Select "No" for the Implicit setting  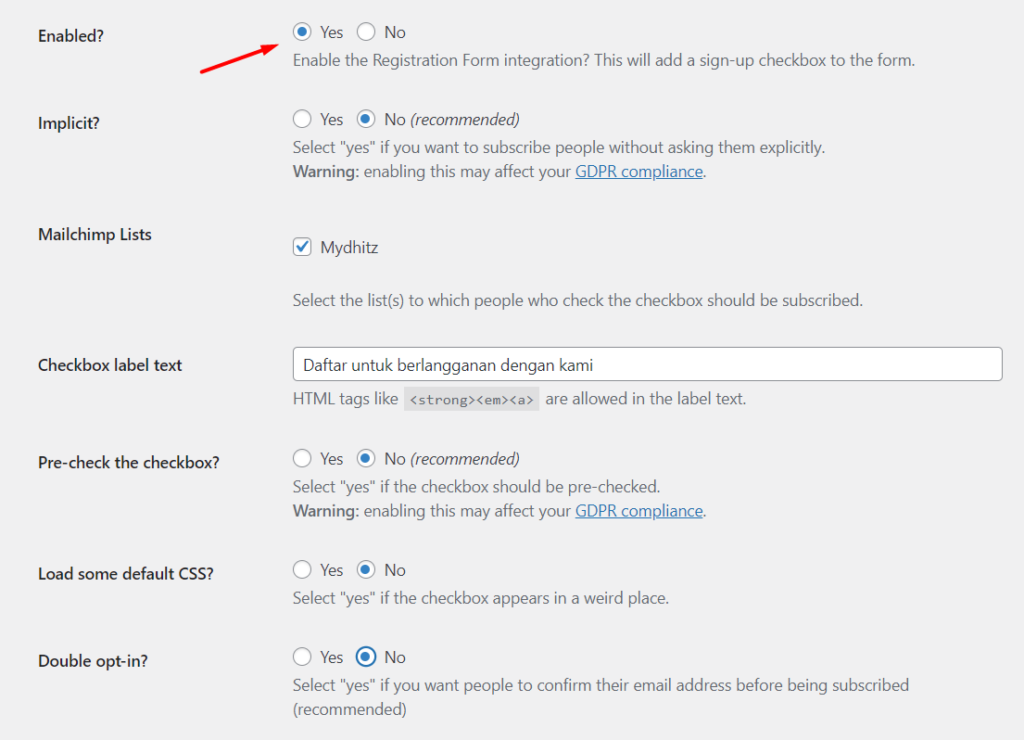(x=366, y=119)
